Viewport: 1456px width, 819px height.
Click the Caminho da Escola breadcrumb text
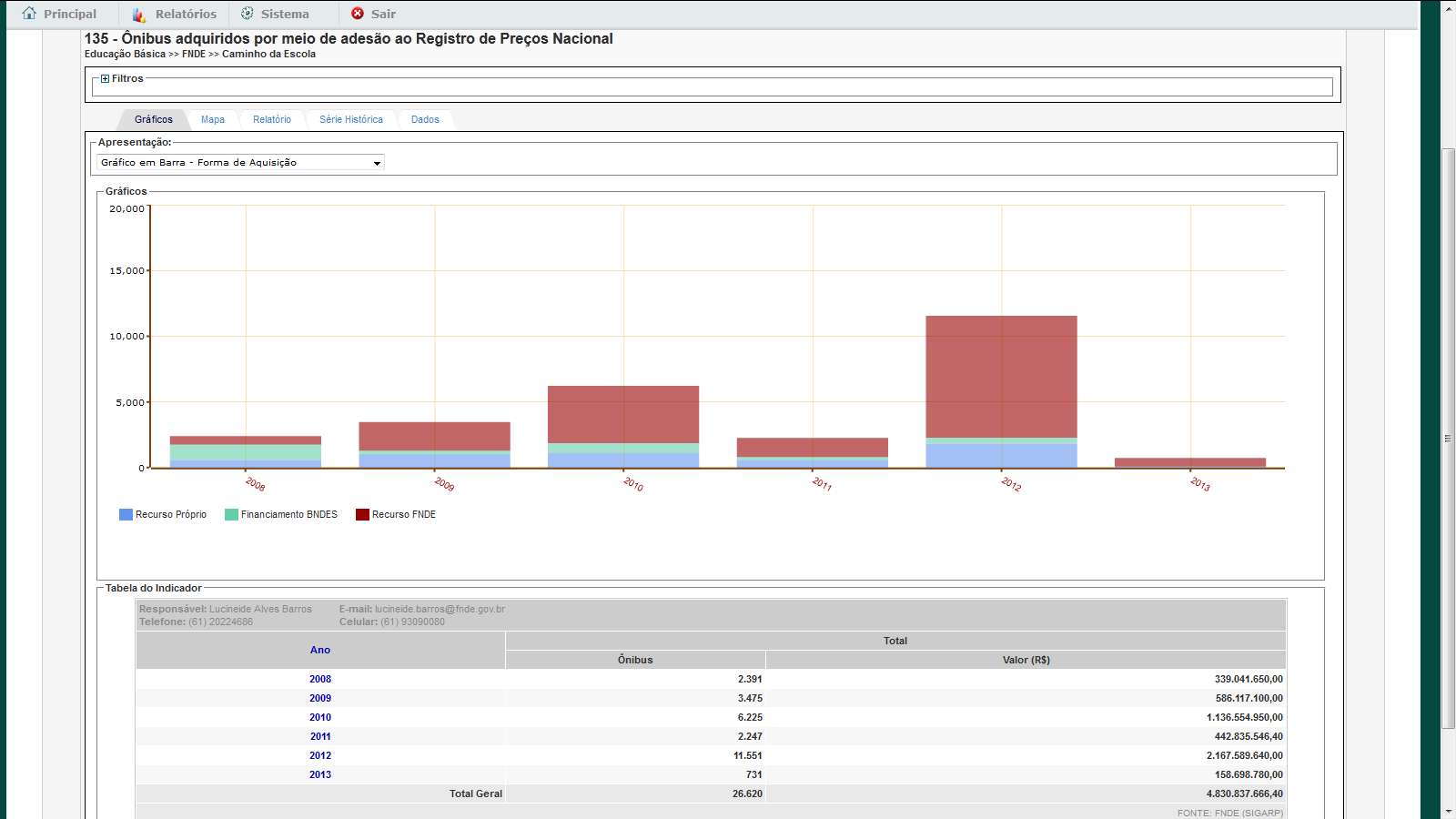268,54
